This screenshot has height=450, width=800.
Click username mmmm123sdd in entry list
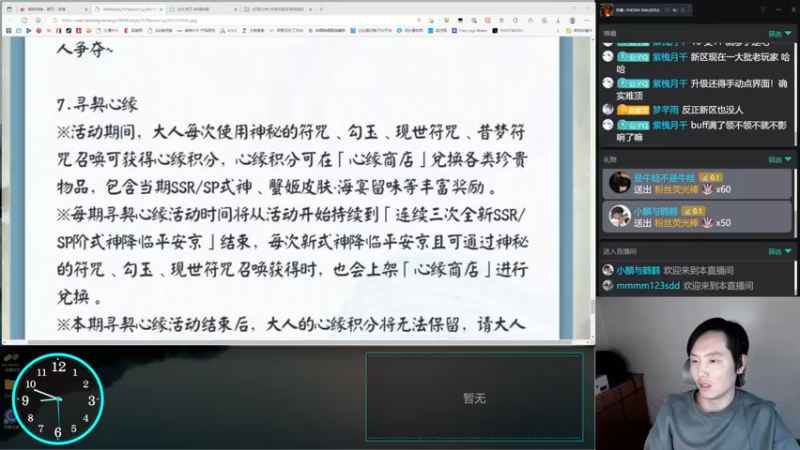point(647,286)
